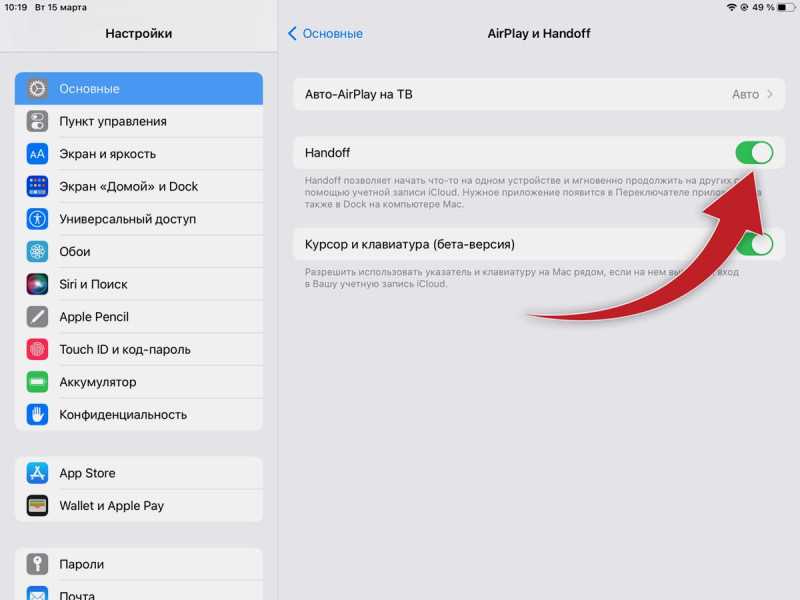Viewport: 800px width, 600px height.
Task: Tap the battery indicator in status bar
Action: click(x=786, y=7)
